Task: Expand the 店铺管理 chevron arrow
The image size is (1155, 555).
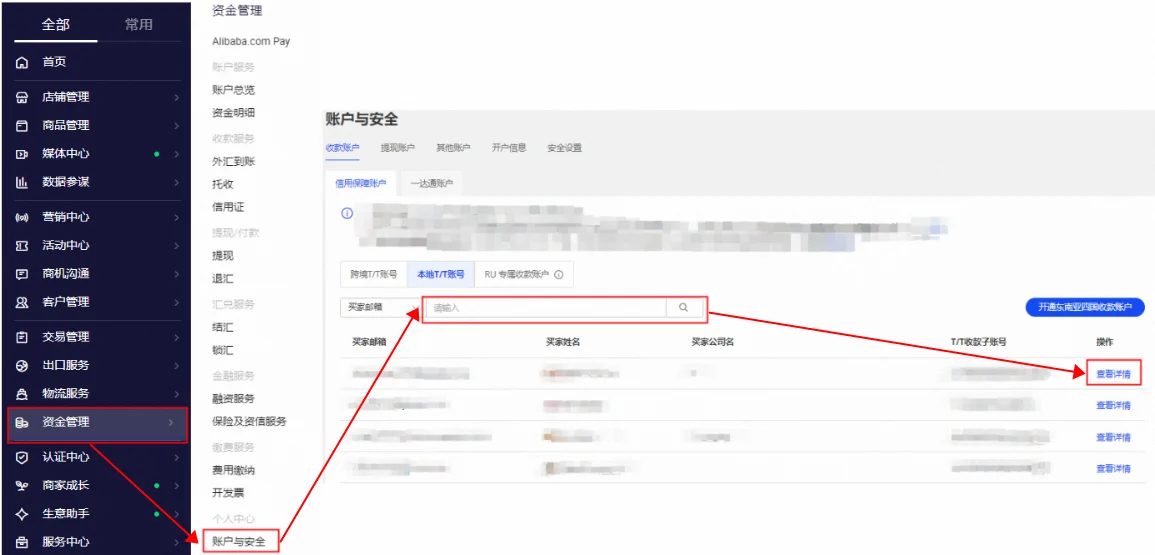Action: click(176, 97)
